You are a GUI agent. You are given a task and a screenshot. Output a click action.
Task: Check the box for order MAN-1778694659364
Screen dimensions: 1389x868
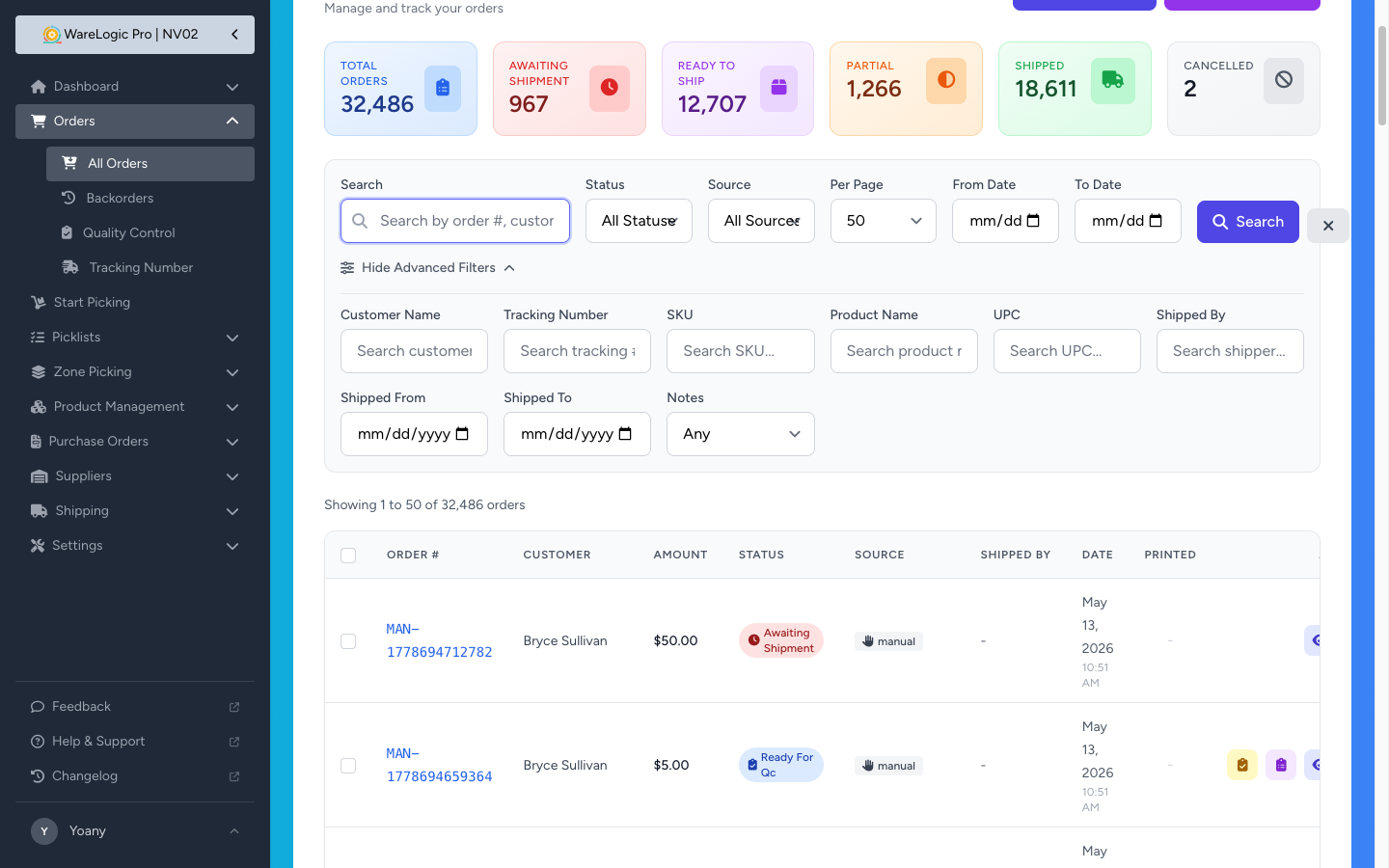(348, 766)
